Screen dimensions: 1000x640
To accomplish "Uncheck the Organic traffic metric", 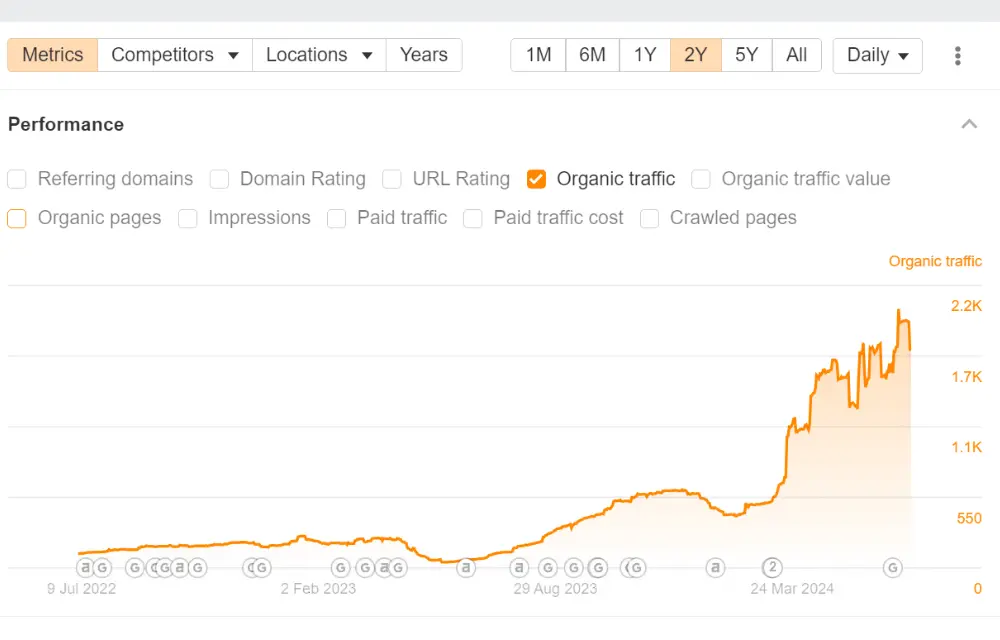I will tap(536, 179).
